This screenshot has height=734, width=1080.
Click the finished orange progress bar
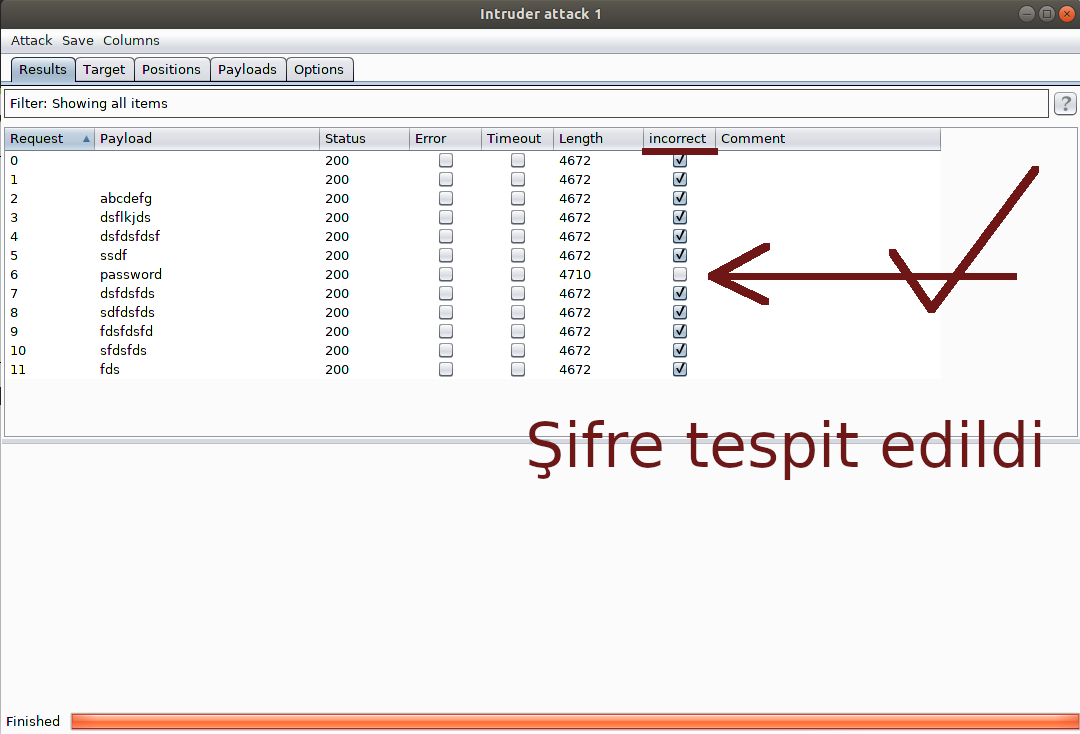pyautogui.click(x=574, y=721)
